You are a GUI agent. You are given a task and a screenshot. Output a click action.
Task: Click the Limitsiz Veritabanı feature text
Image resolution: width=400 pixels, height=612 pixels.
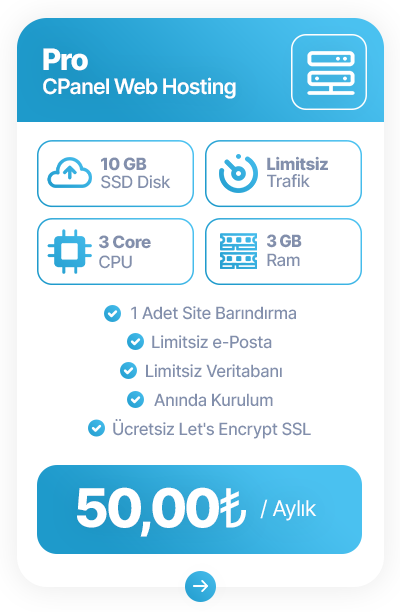[x=214, y=371]
